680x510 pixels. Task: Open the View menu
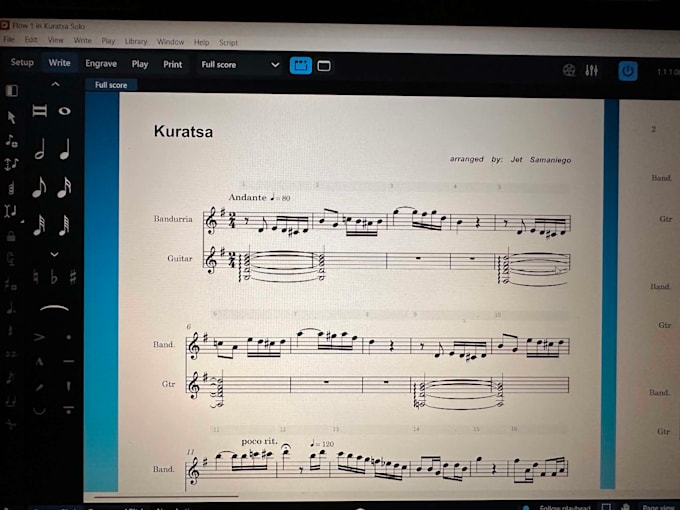(56, 40)
